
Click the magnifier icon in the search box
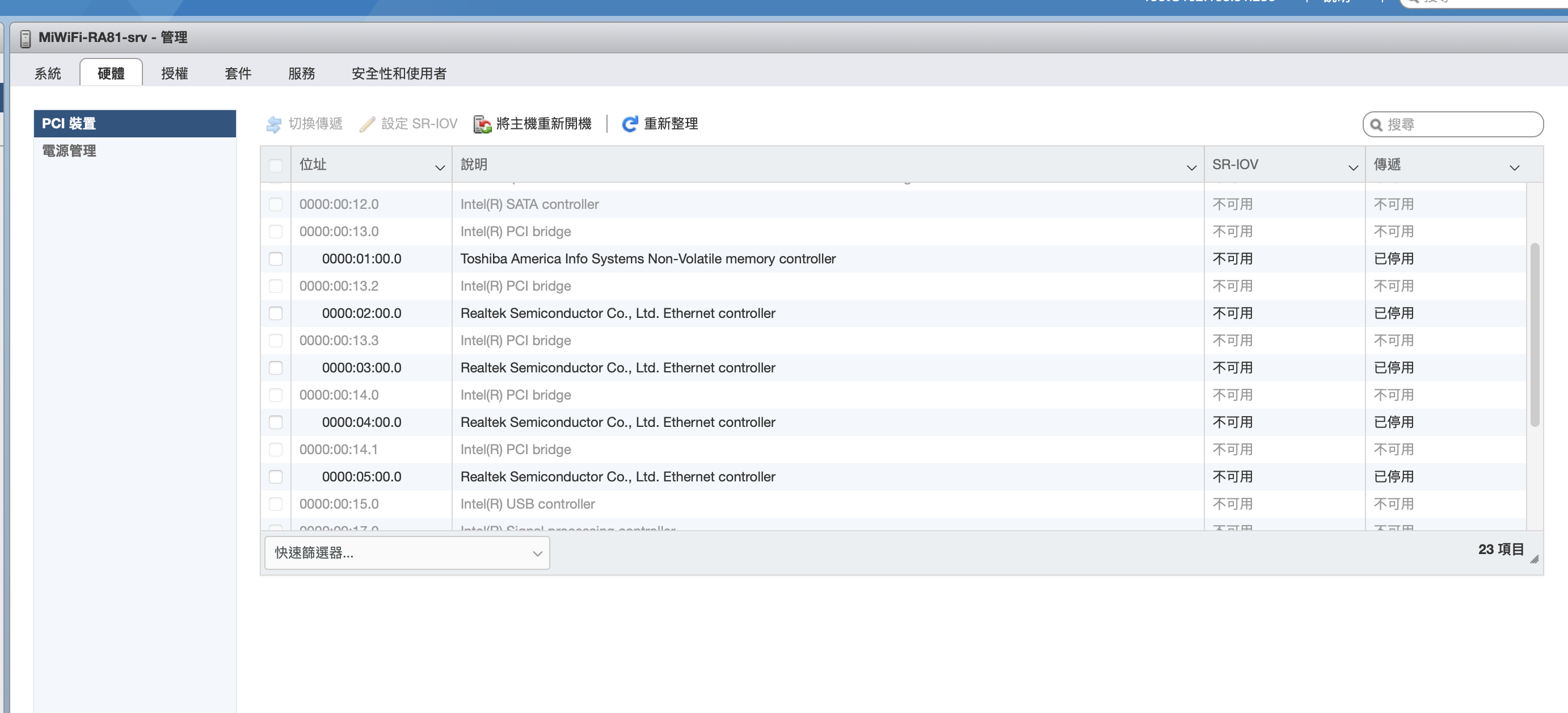(1376, 125)
